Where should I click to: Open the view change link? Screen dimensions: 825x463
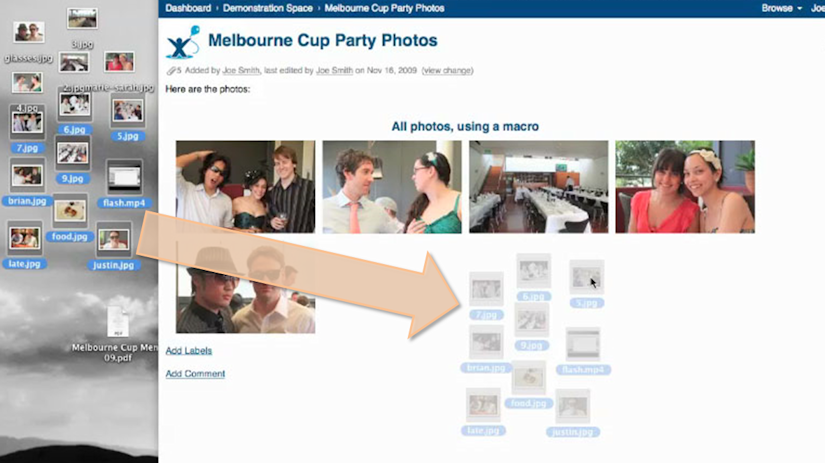(447, 71)
